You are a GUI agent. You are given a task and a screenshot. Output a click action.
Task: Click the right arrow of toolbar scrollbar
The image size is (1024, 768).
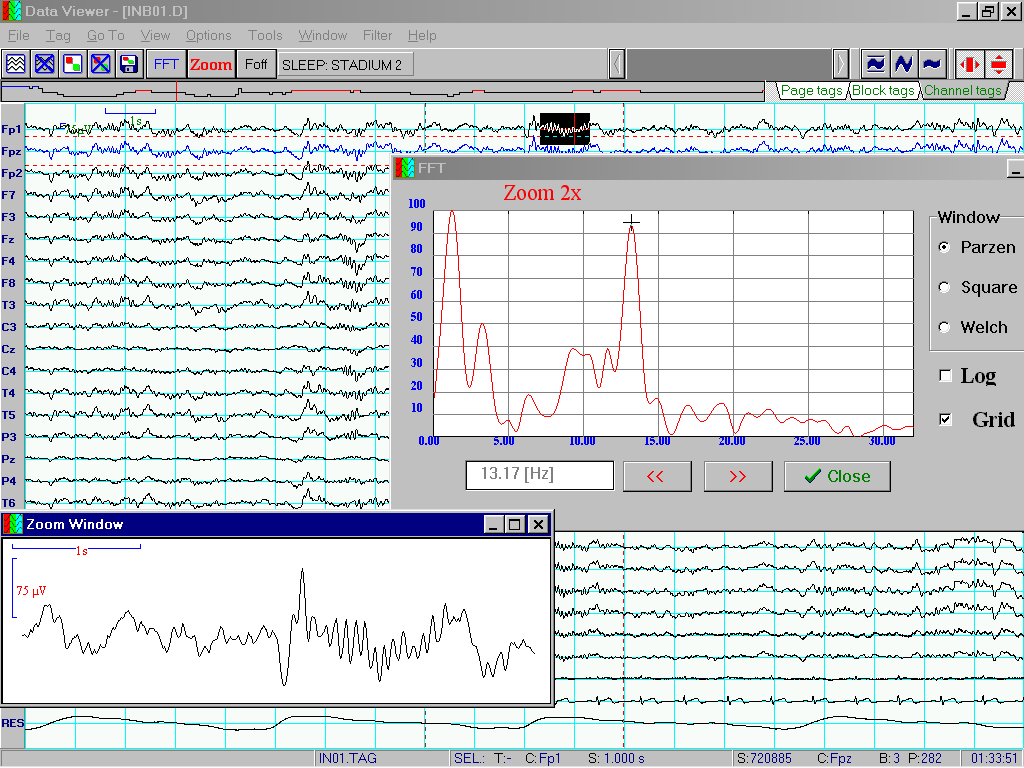pos(841,64)
